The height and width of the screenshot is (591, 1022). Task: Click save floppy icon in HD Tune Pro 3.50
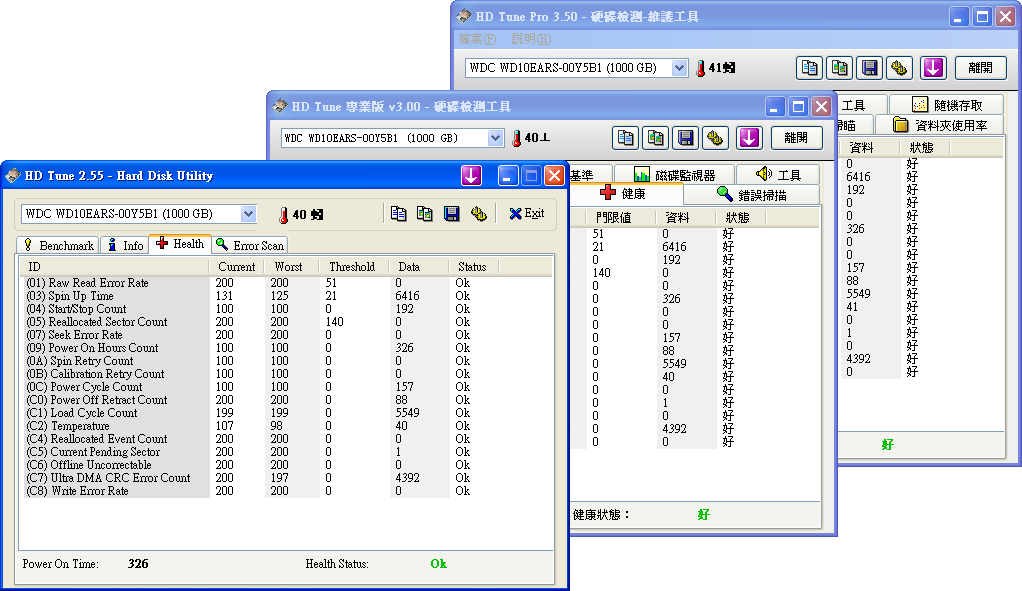point(869,67)
